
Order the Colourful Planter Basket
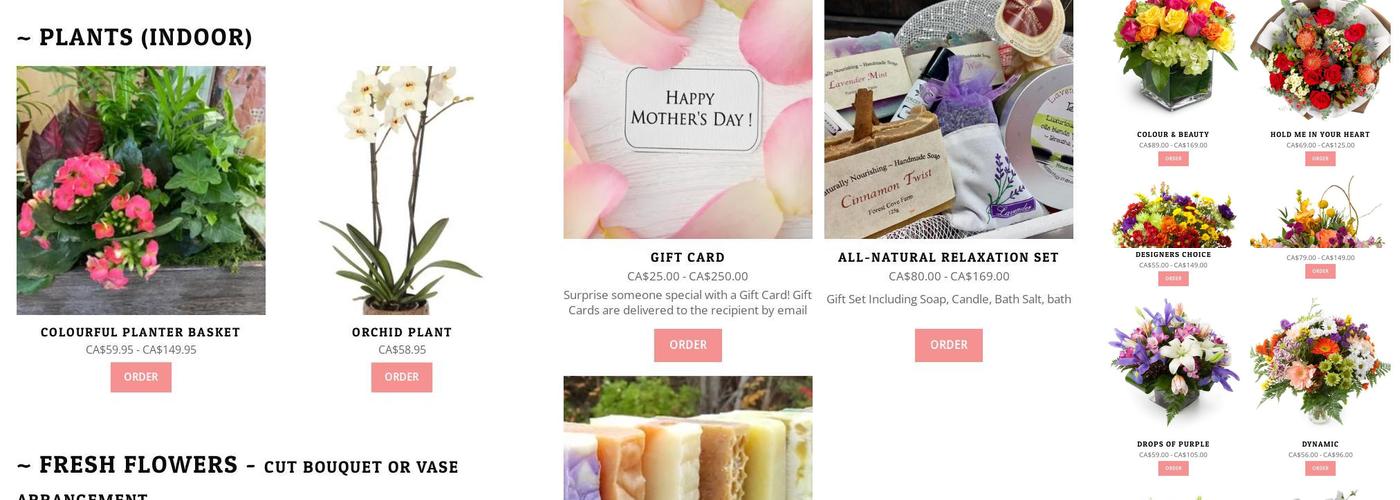point(141,377)
